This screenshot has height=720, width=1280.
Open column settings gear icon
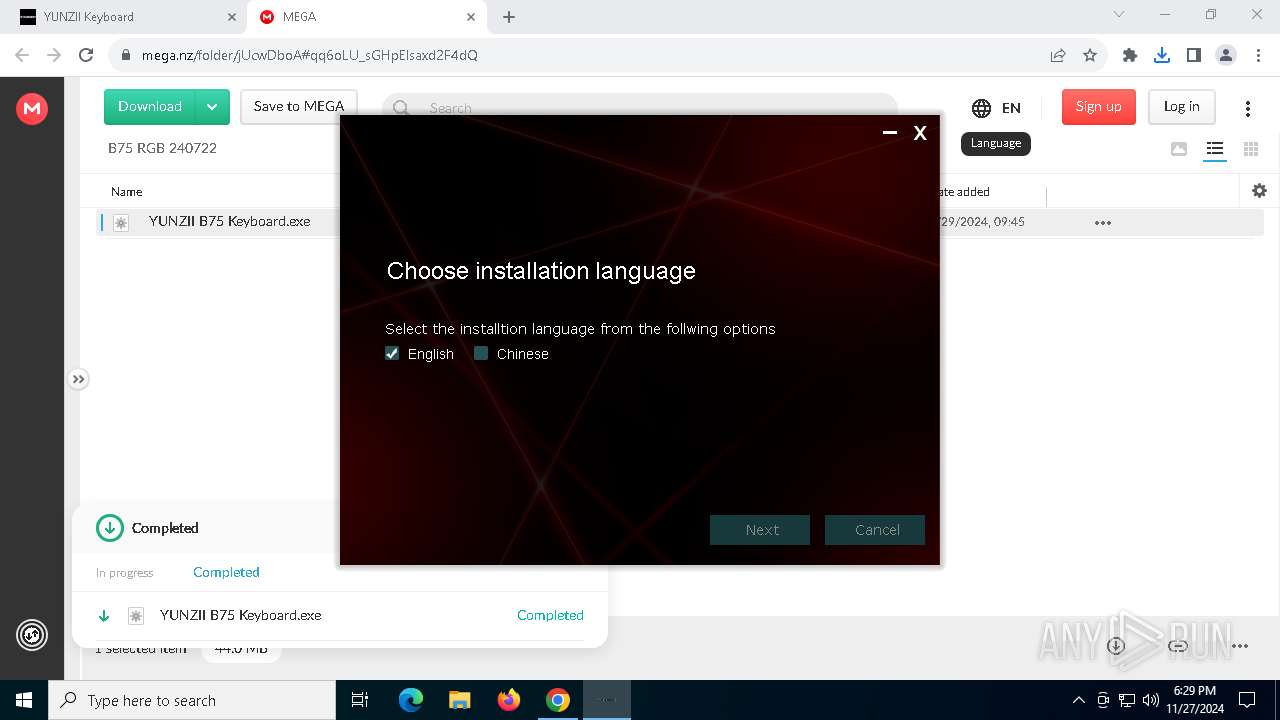pyautogui.click(x=1259, y=191)
